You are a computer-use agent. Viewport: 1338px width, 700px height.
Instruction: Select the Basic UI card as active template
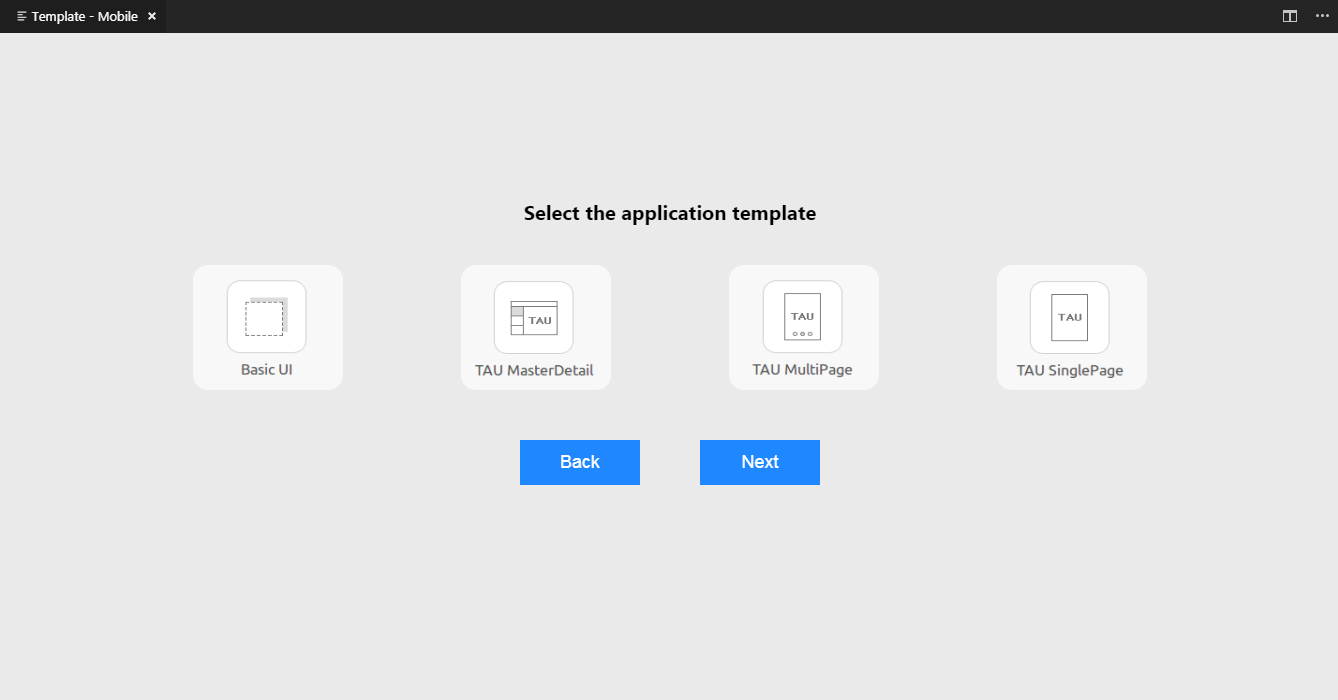pos(267,327)
